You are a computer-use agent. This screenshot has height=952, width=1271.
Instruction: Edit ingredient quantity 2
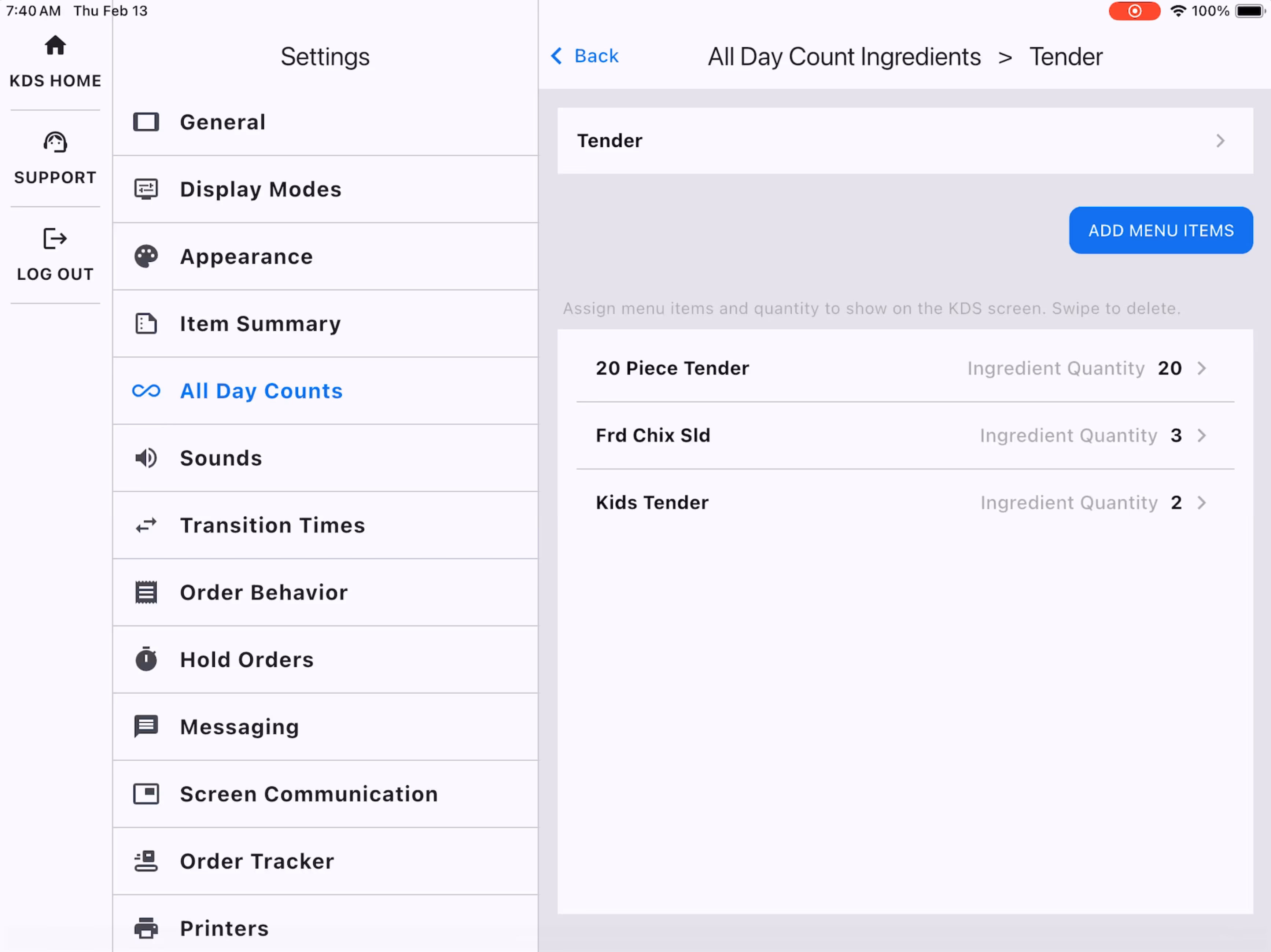(x=1176, y=503)
